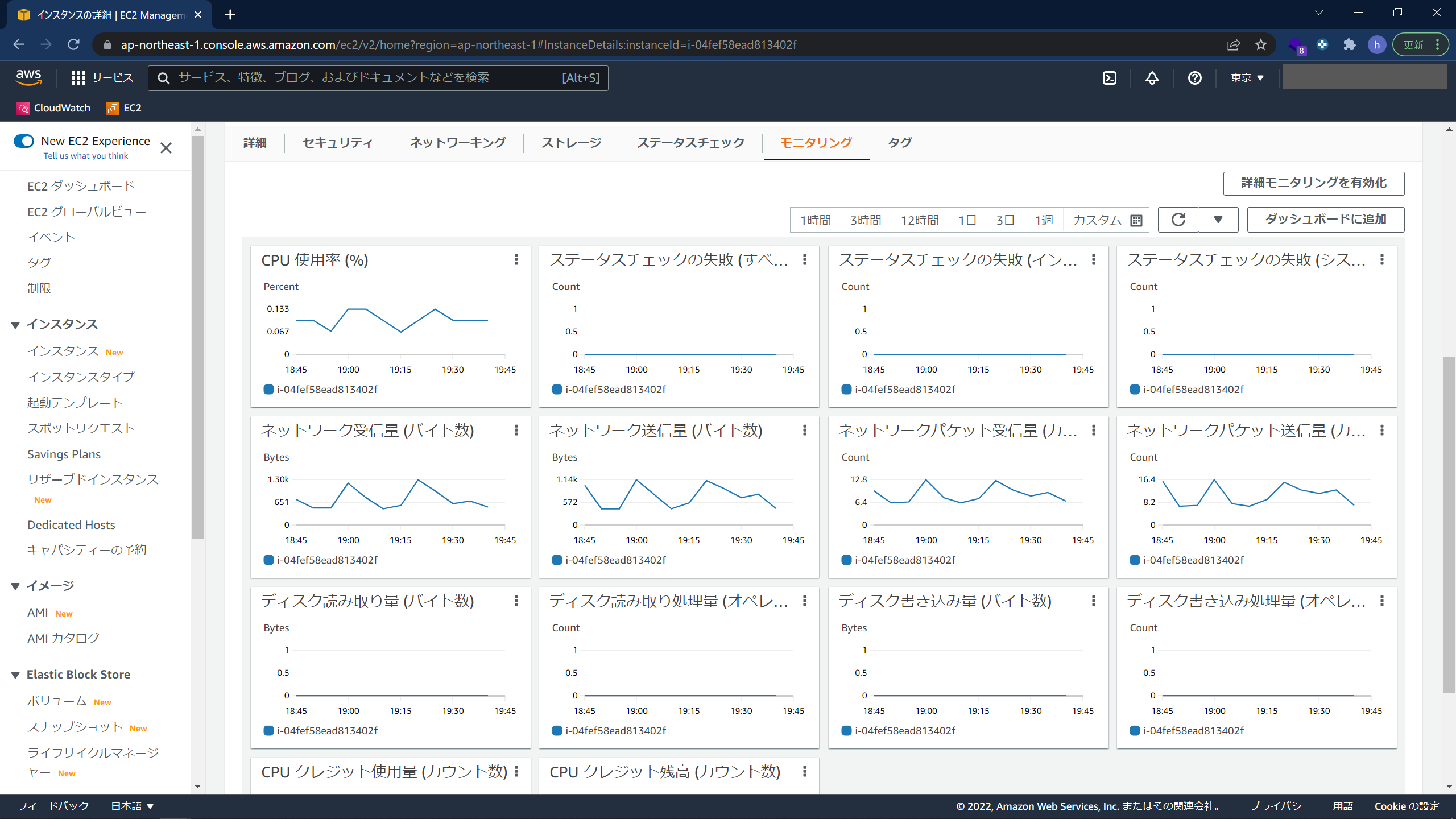The width and height of the screenshot is (1456, 819).
Task: Open the browser tab search chevron
Action: pos(1319,13)
